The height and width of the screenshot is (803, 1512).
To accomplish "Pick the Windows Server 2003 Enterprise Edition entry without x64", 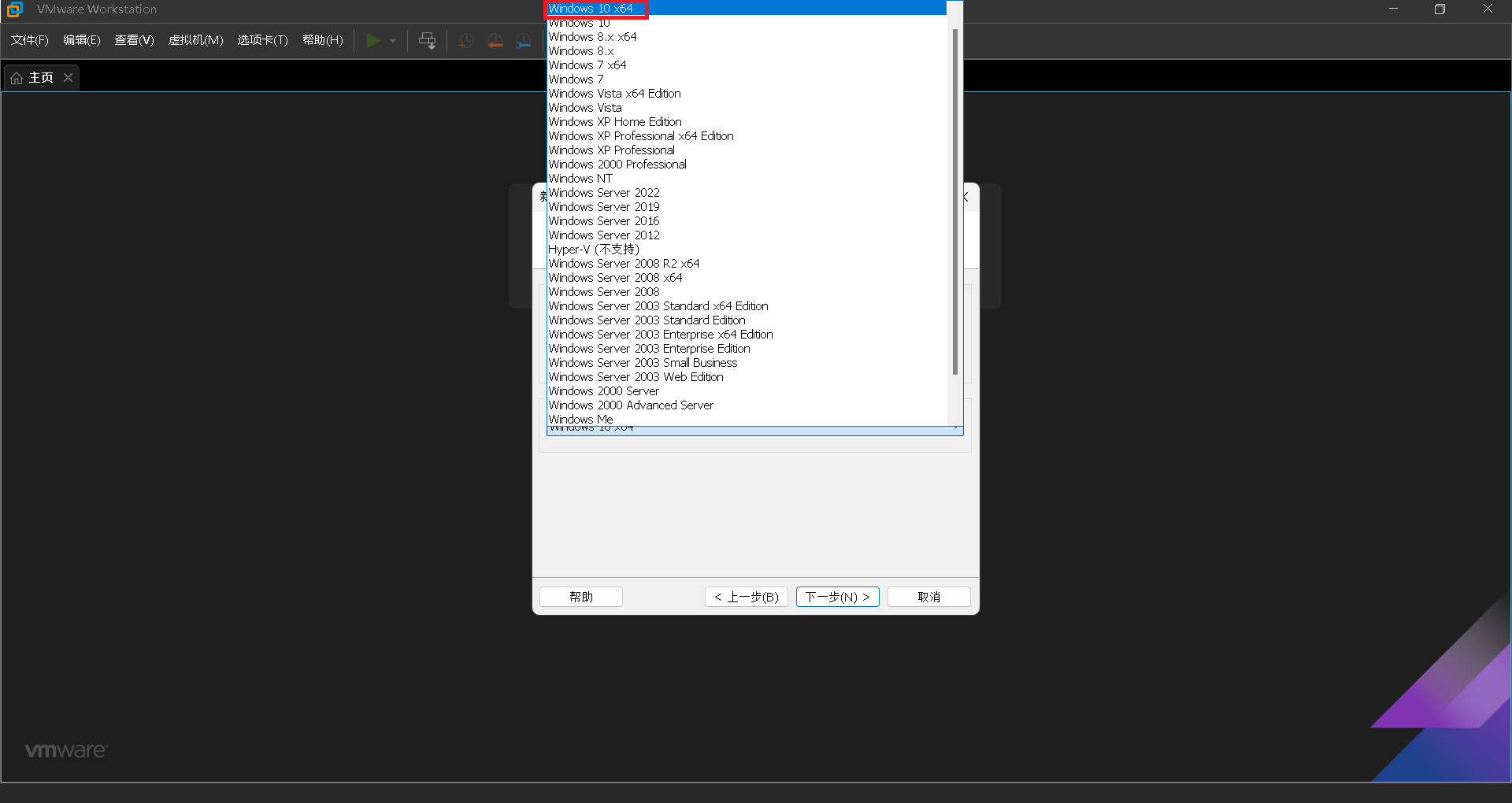I will pos(747,349).
